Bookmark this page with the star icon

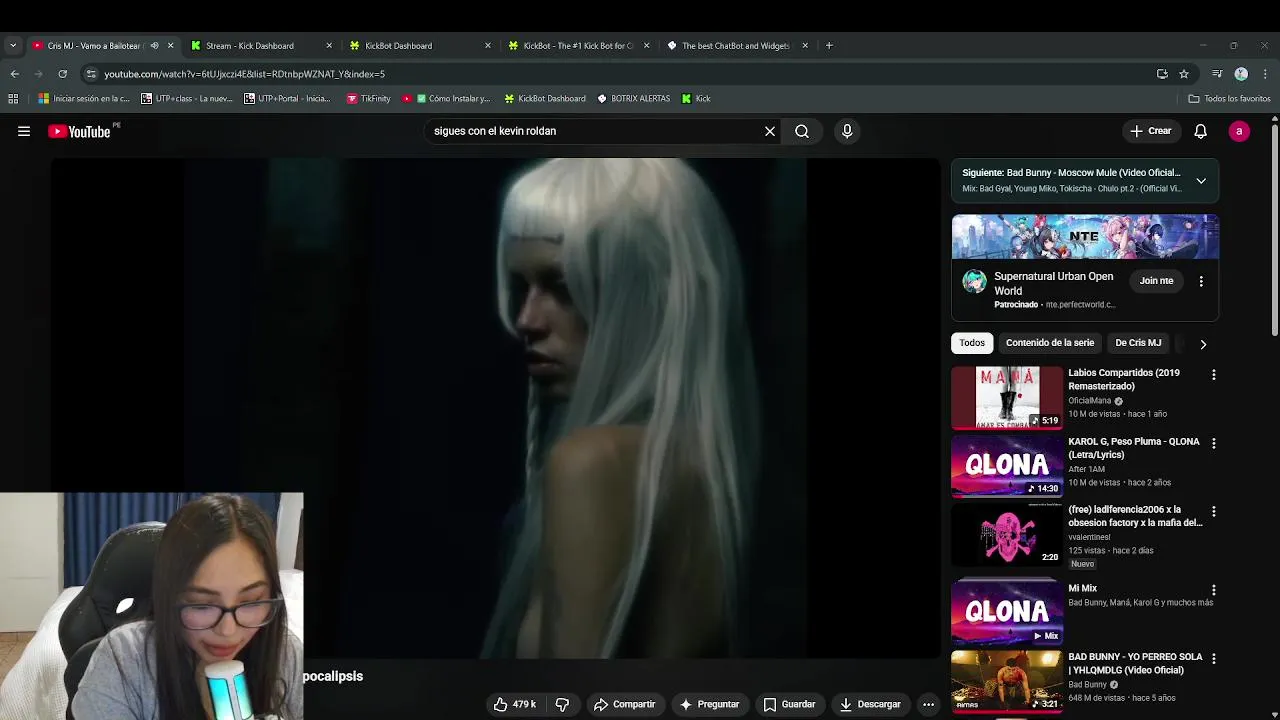(1184, 74)
